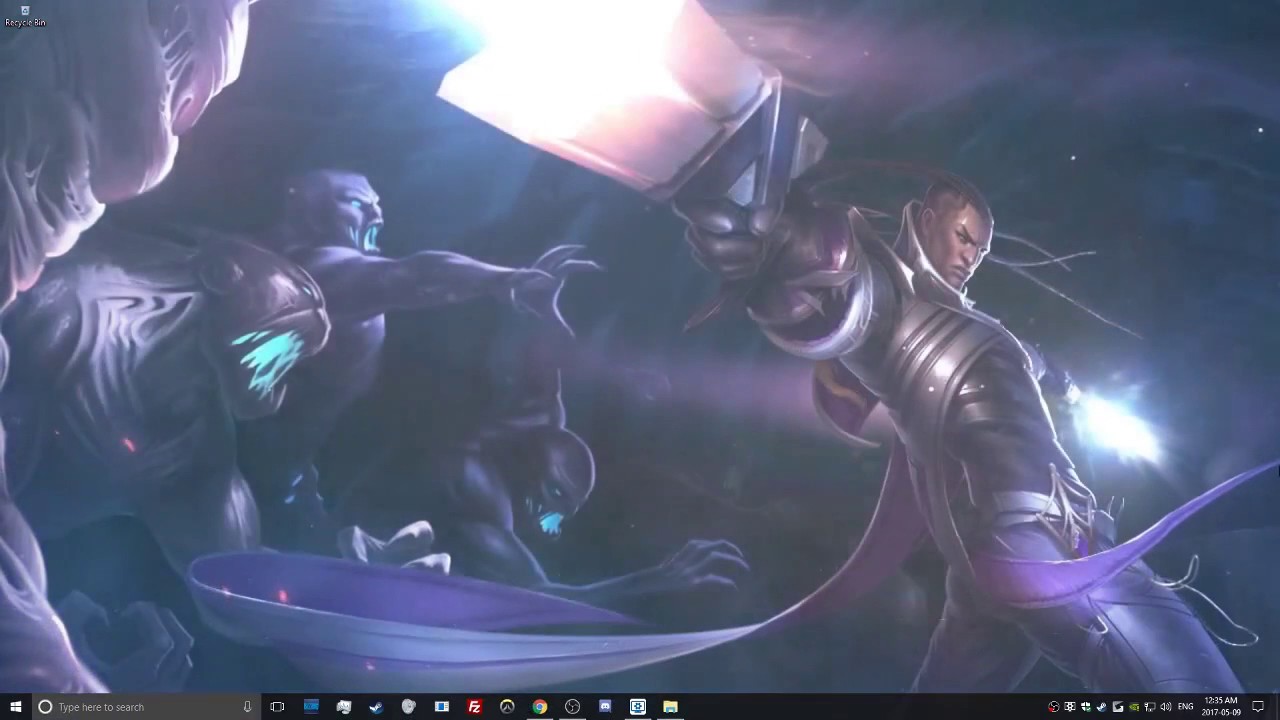Screen dimensions: 1280x720
Task: Open the clock showing 12:35 AM
Action: (1221, 707)
